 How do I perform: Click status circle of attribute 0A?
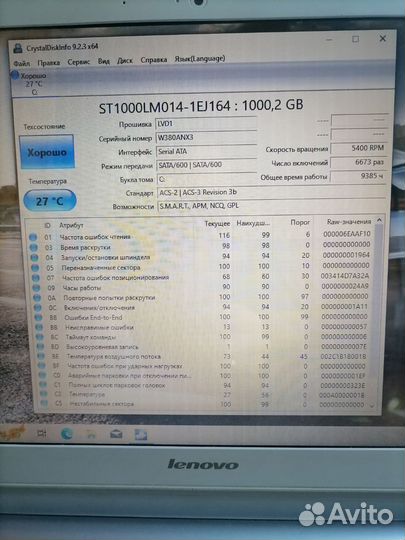point(37,298)
